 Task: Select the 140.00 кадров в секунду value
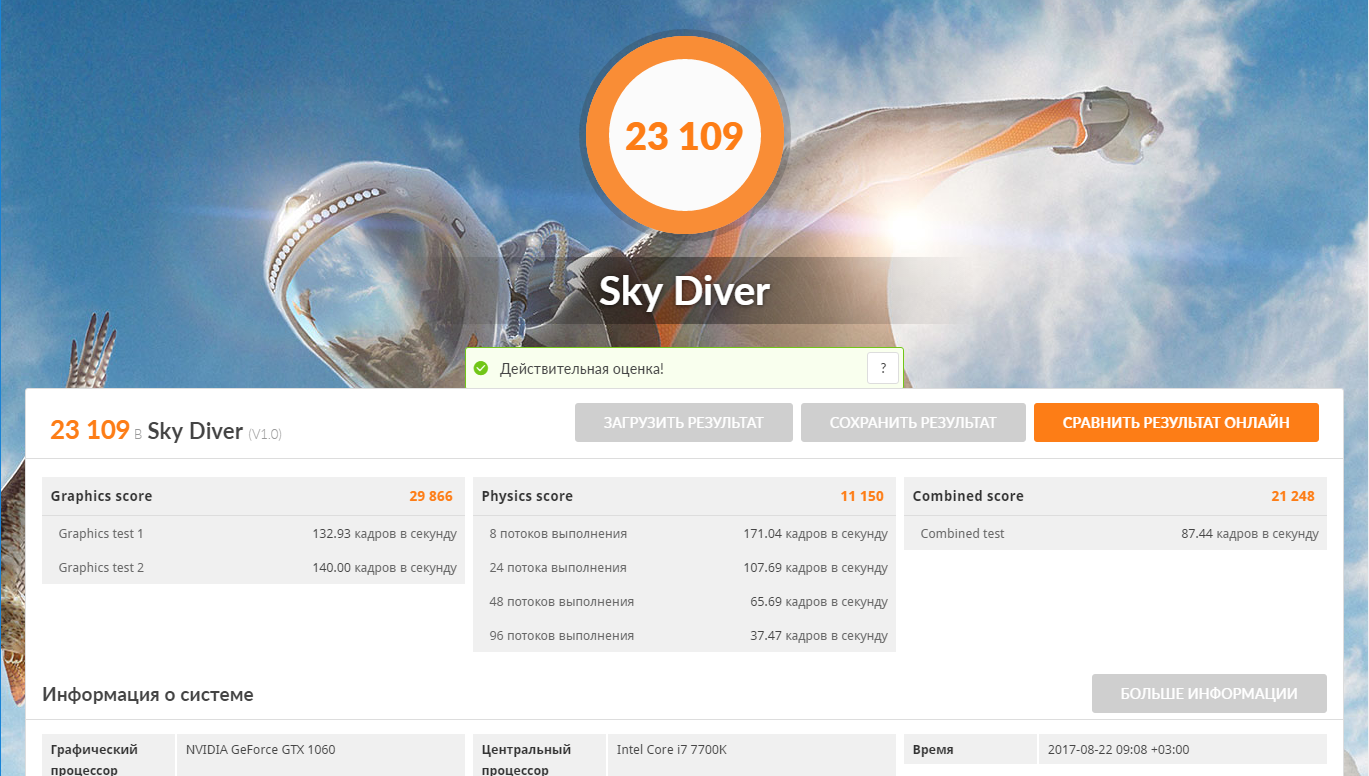[385, 568]
